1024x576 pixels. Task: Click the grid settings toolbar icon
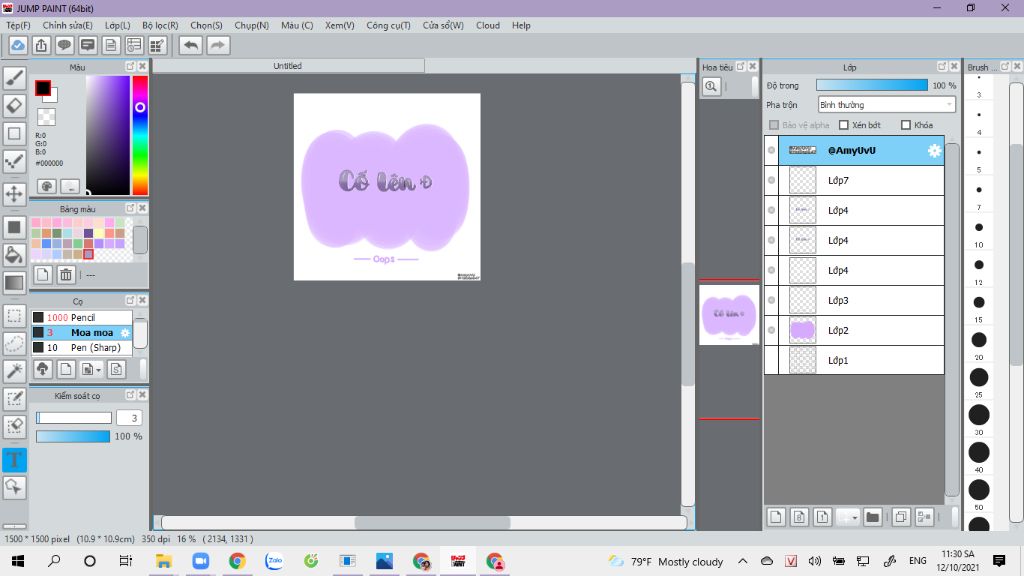(x=157, y=45)
